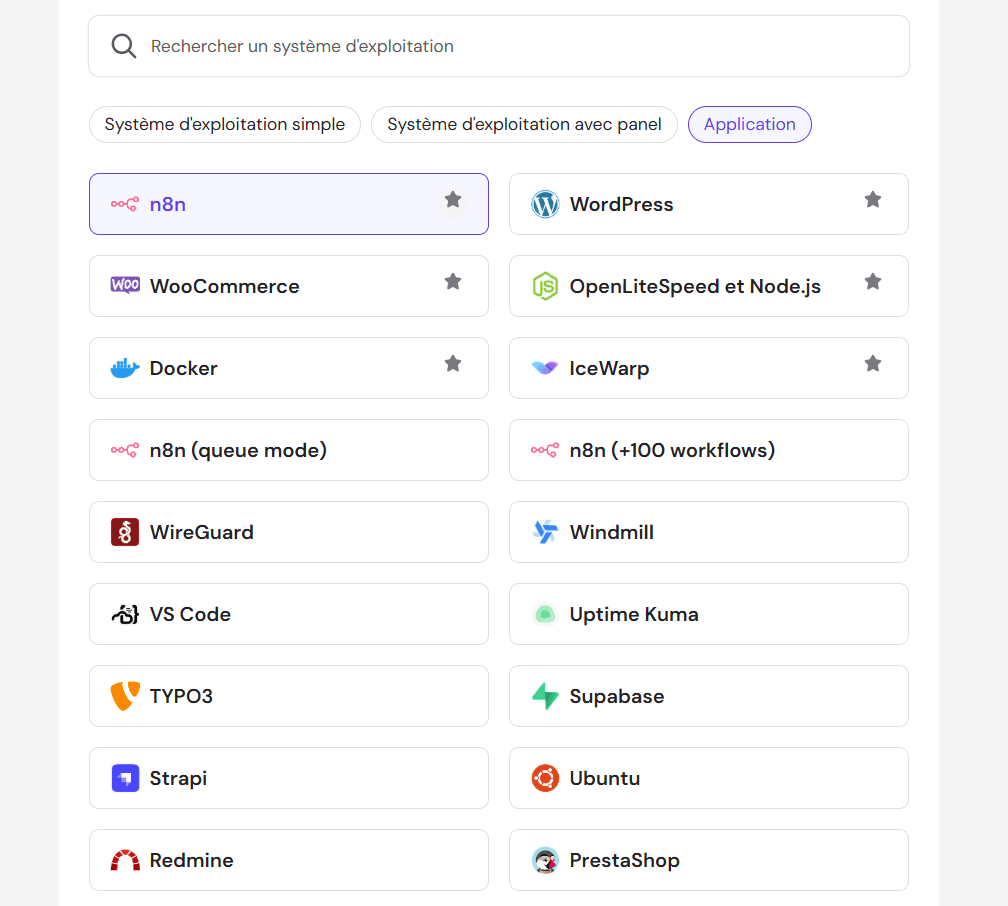The width and height of the screenshot is (1008, 906).
Task: Choose the OpenLiteSpeed et Node.js label
Action: (695, 287)
